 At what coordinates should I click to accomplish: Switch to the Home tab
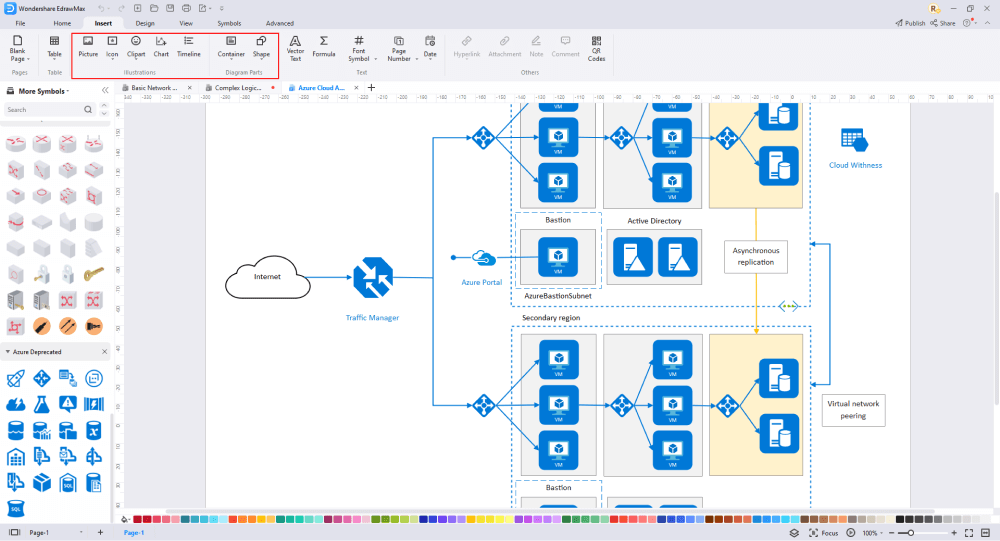(x=62, y=23)
